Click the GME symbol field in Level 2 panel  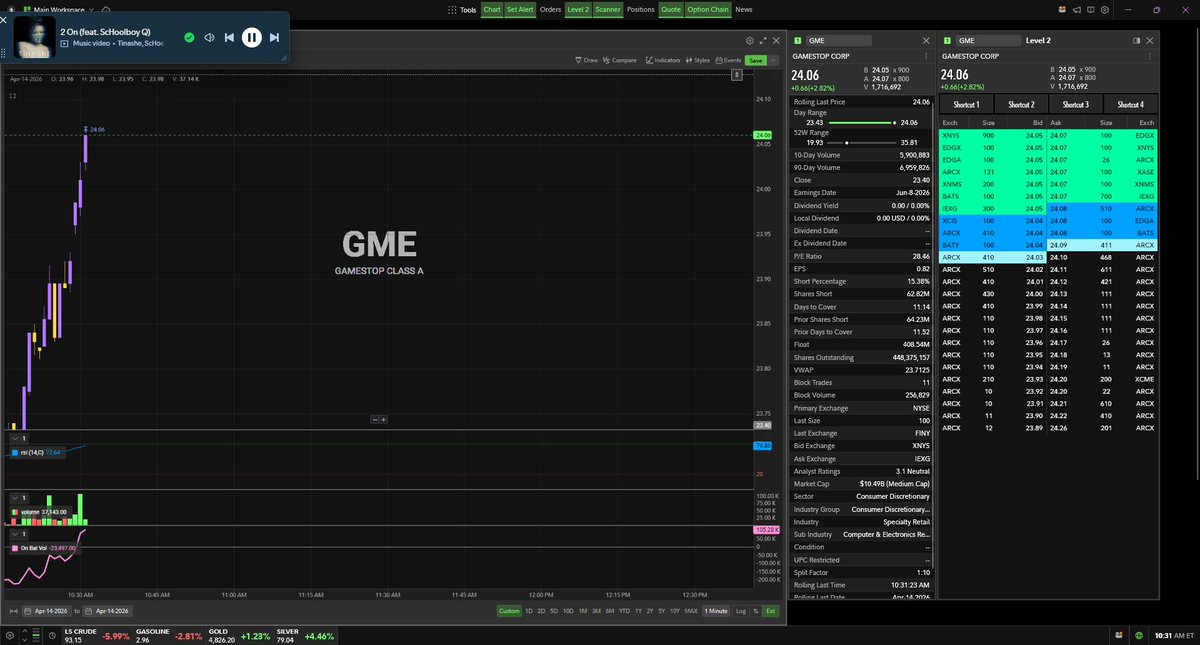pos(986,41)
